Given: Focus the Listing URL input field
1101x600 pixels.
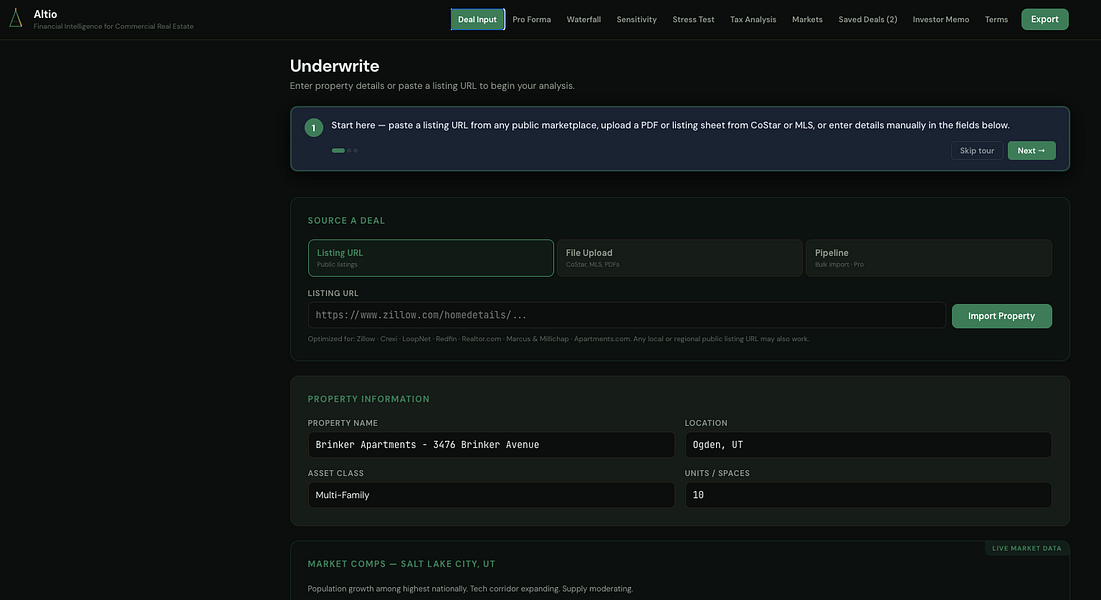Looking at the screenshot, I should tap(626, 315).
